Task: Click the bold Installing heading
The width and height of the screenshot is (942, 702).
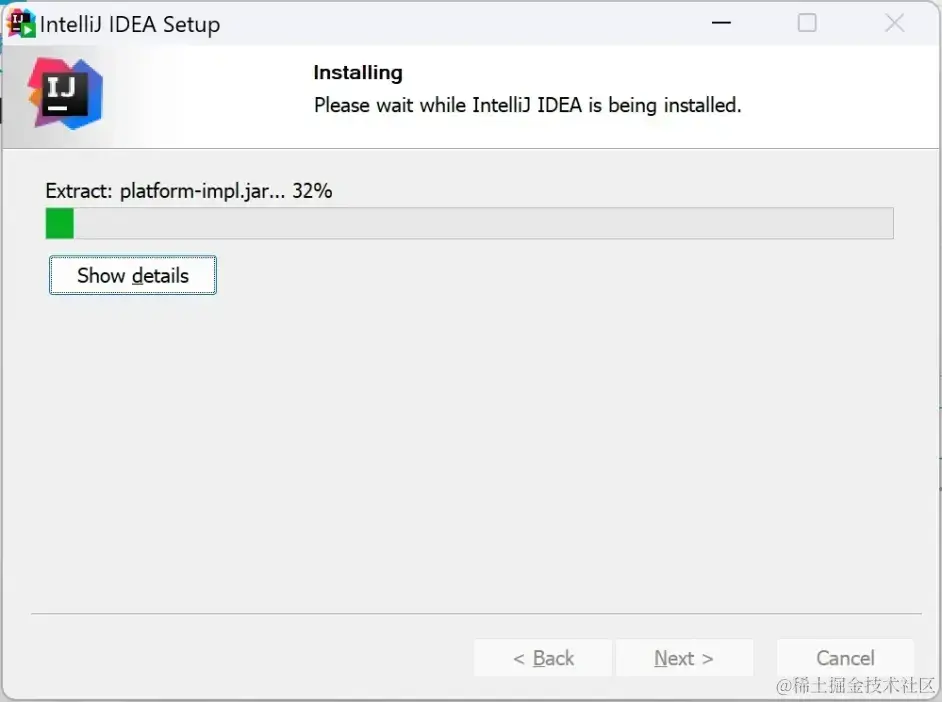Action: (x=358, y=73)
